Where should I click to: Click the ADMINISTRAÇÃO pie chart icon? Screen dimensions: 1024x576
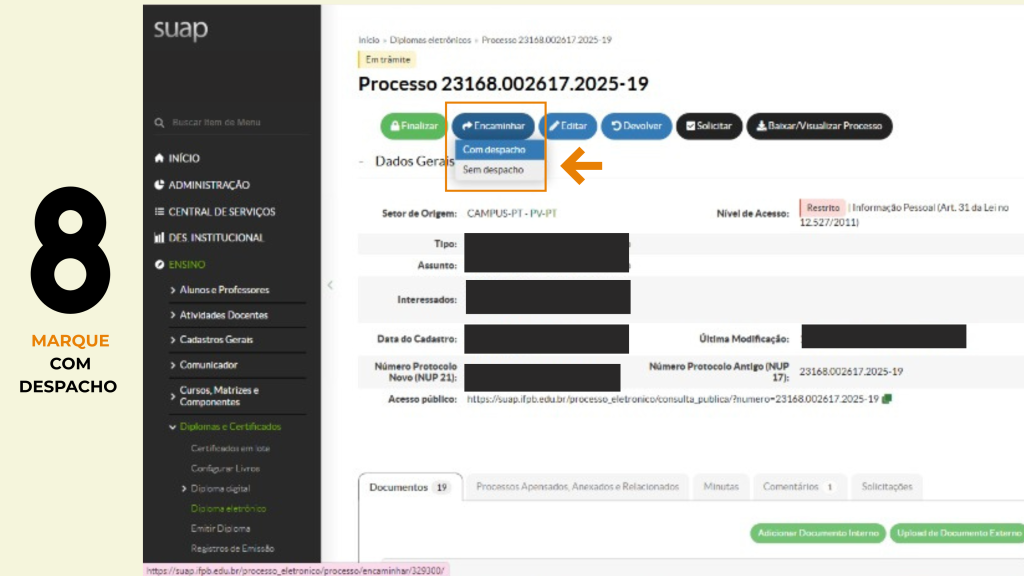[x=159, y=185]
